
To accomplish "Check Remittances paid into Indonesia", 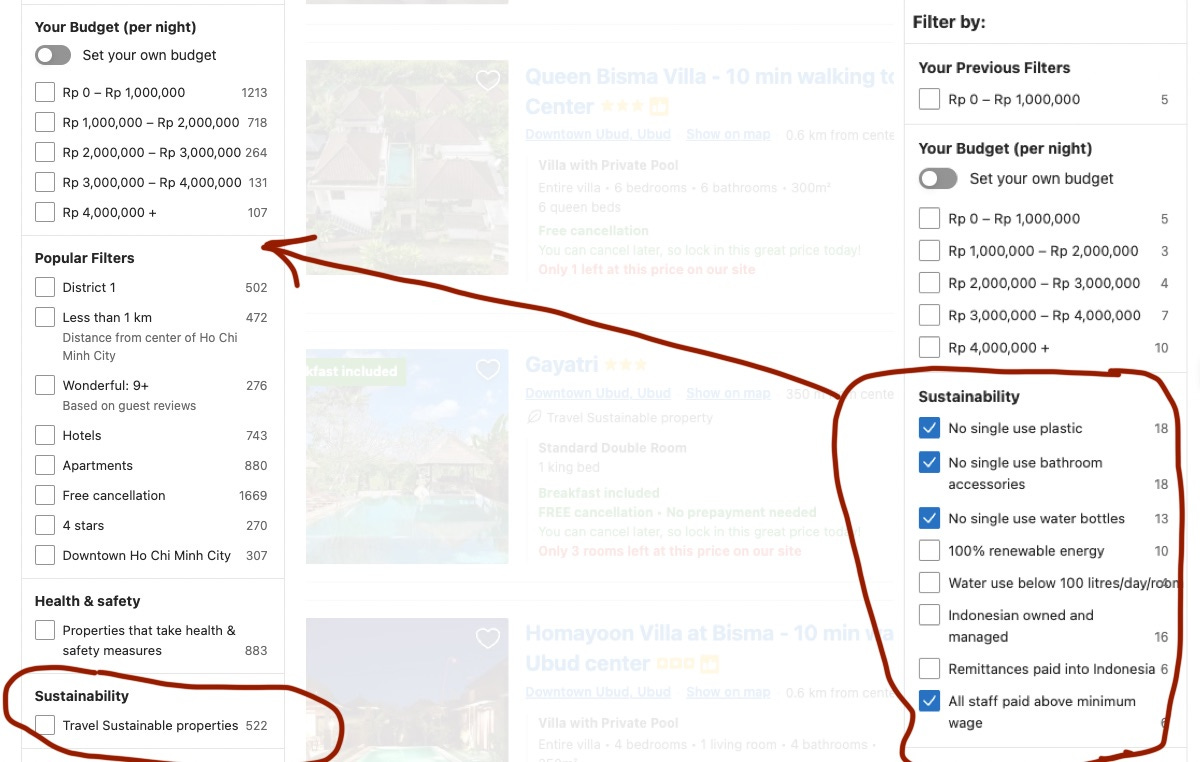I will pos(929,668).
